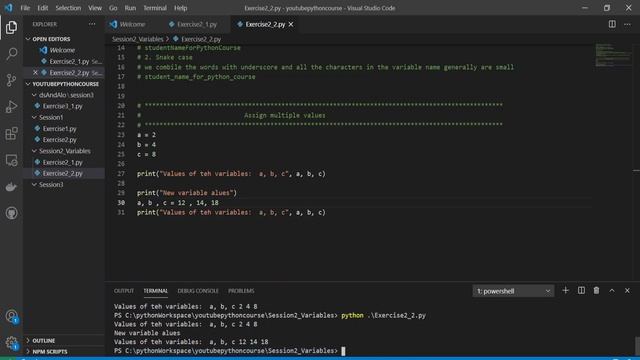Image resolution: width=640 pixels, height=360 pixels.
Task: Open the terminal selector dropdown showing powershell
Action: 513,291
